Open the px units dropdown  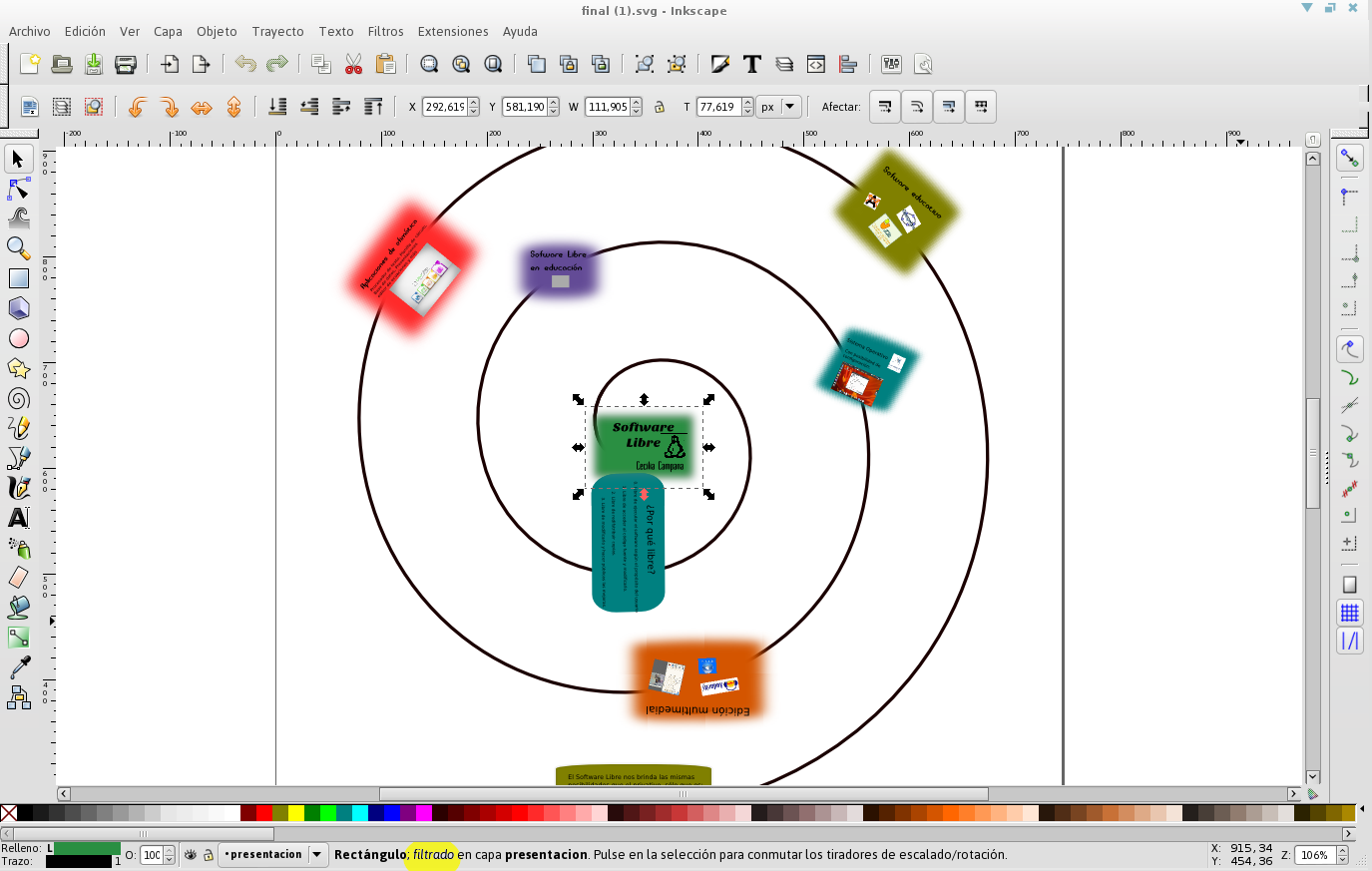click(779, 107)
